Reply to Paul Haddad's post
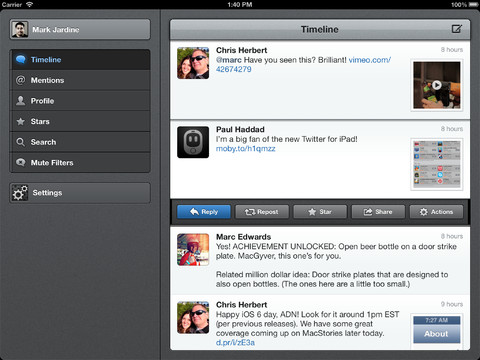This screenshot has height=360, width=480. point(204,212)
